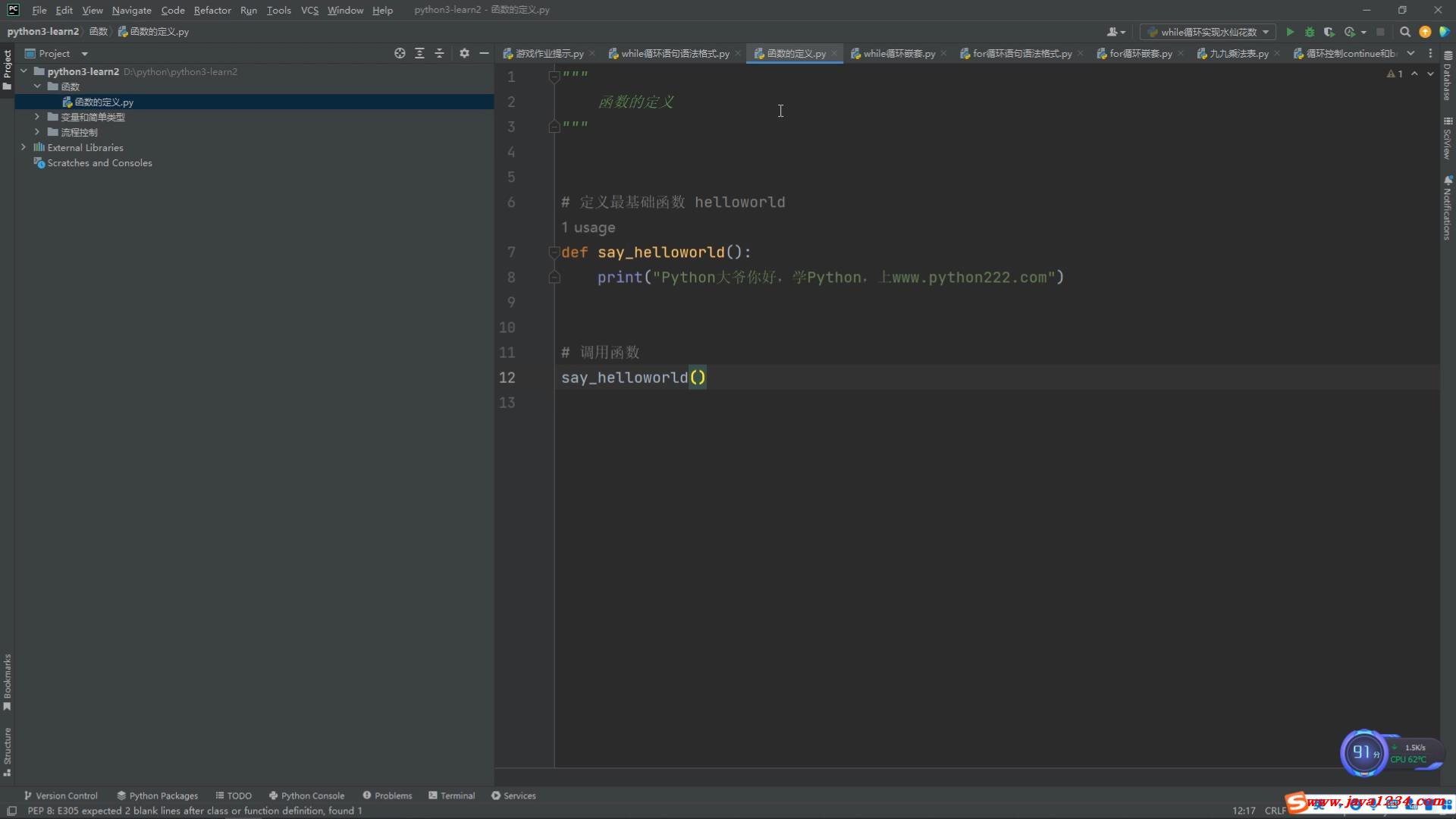Click the orange IDE update icon

point(1425,32)
